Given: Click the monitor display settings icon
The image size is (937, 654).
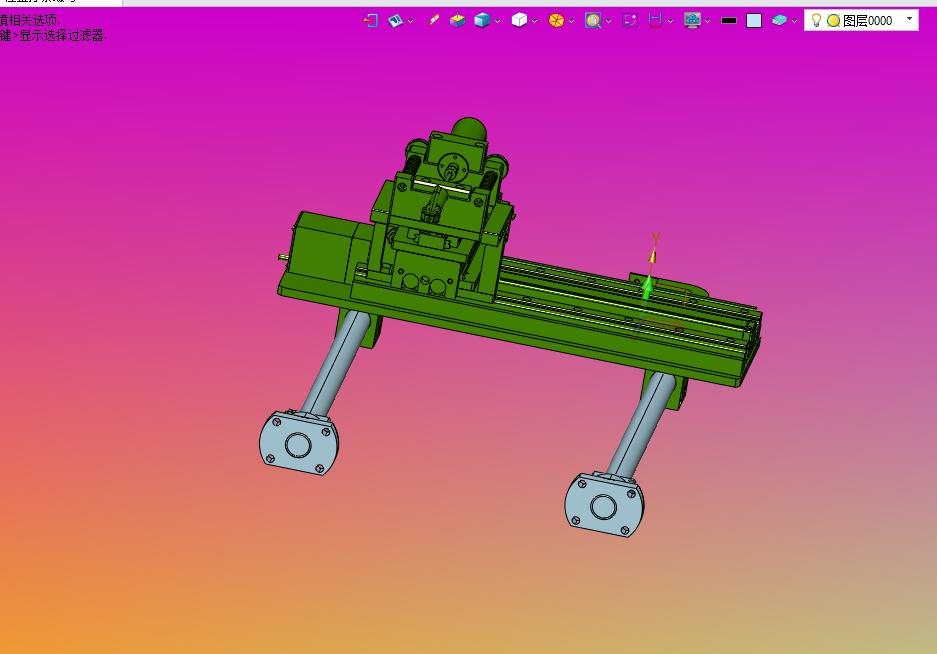Looking at the screenshot, I should (x=692, y=21).
